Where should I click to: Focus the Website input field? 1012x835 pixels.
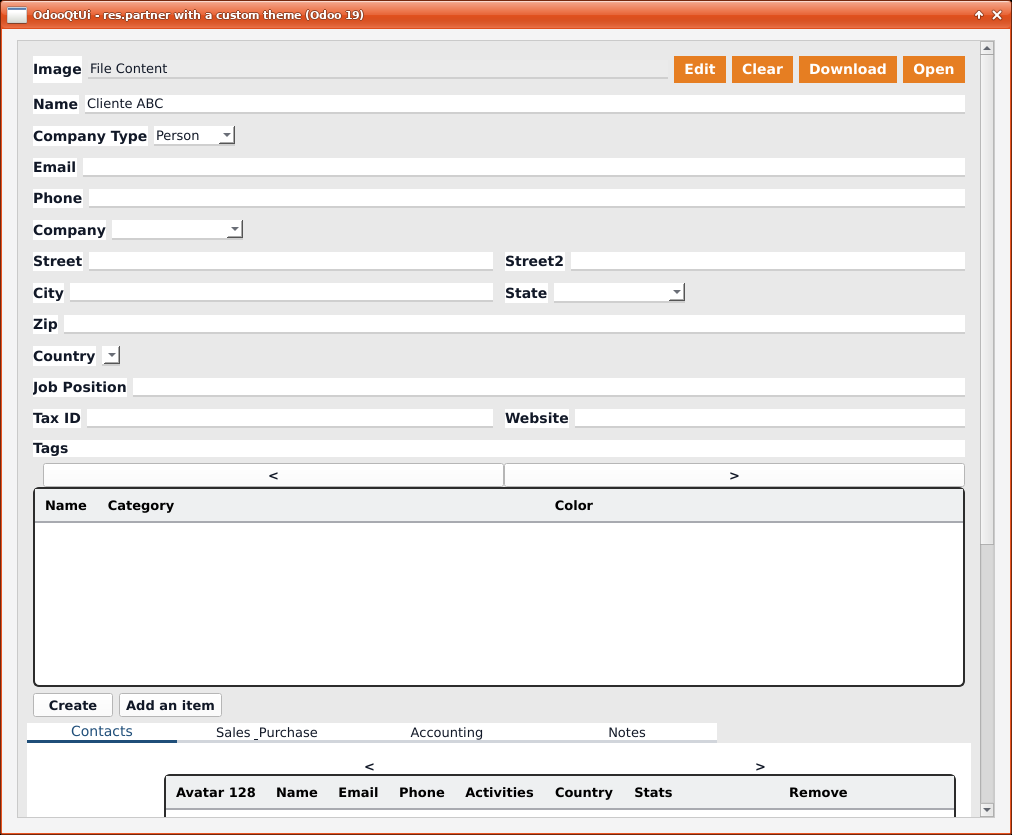(770, 418)
